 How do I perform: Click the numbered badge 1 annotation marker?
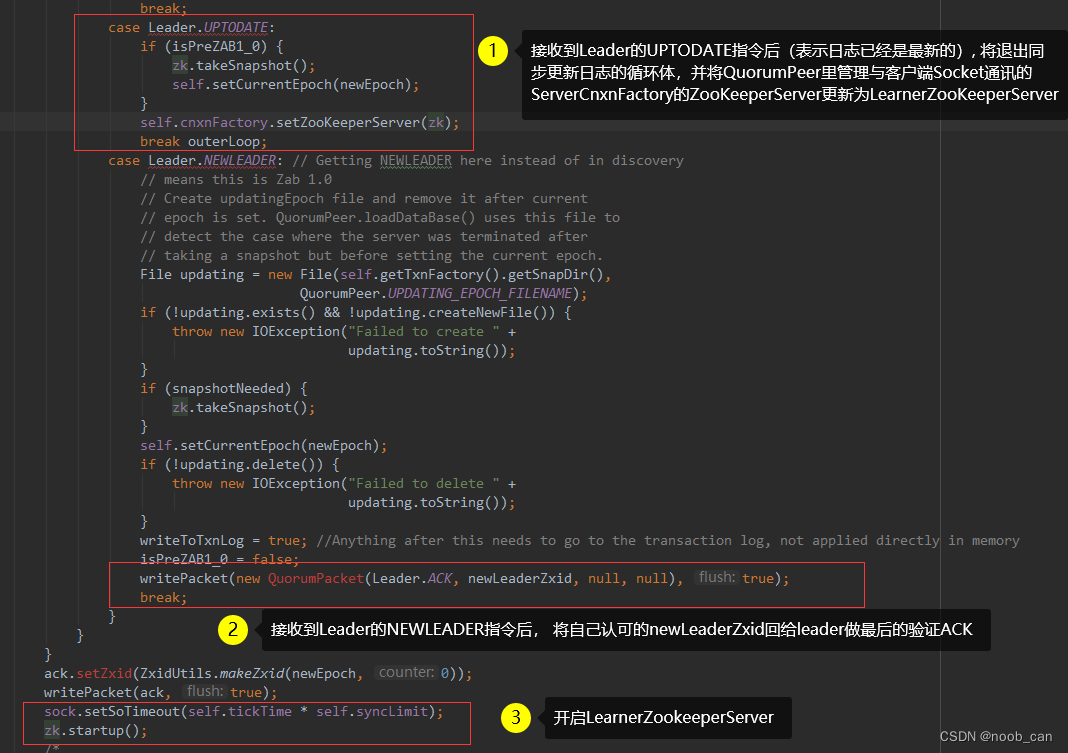tap(493, 50)
